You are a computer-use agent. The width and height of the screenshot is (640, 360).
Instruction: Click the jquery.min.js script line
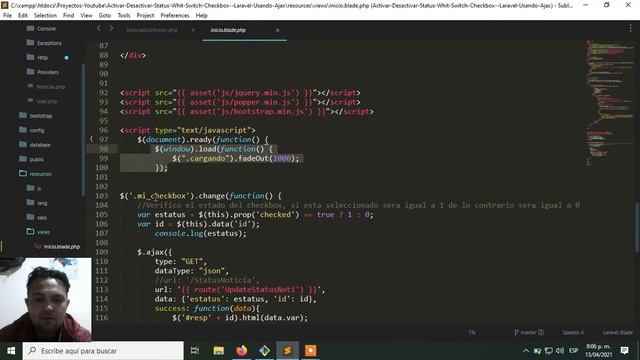point(240,93)
